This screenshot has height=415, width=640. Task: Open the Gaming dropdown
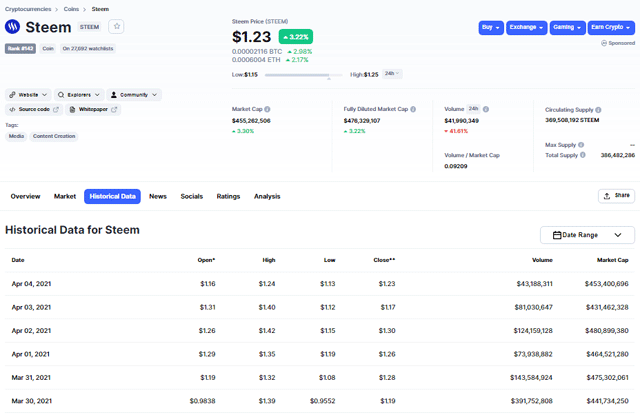[x=567, y=27]
